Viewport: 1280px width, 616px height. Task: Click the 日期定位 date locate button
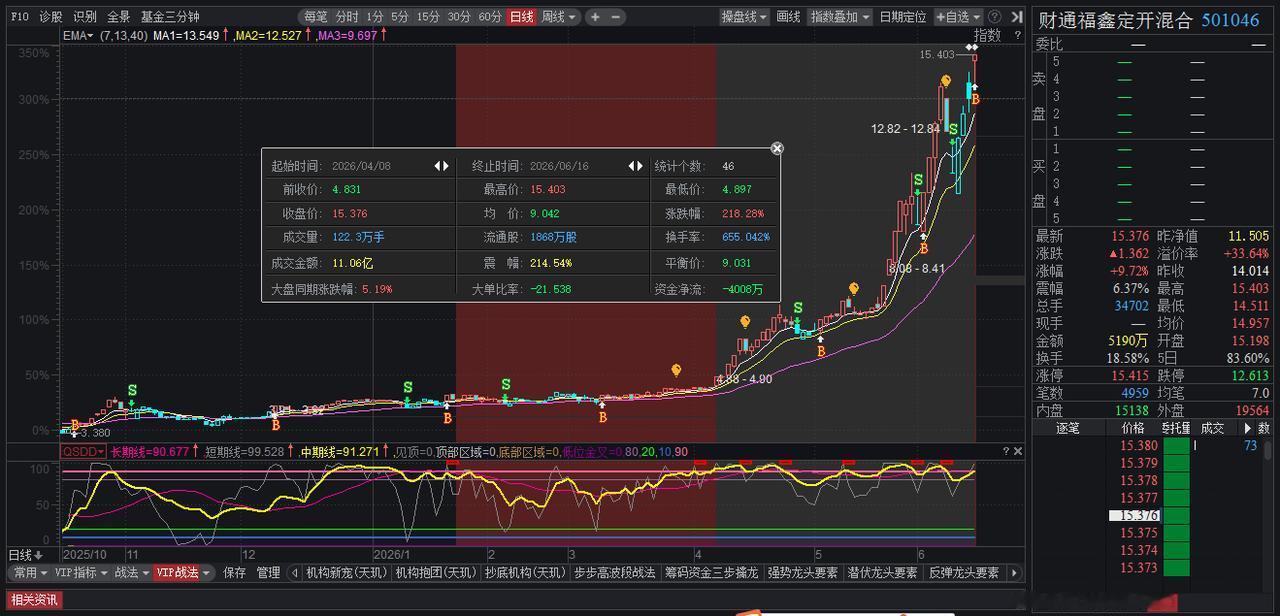[903, 17]
